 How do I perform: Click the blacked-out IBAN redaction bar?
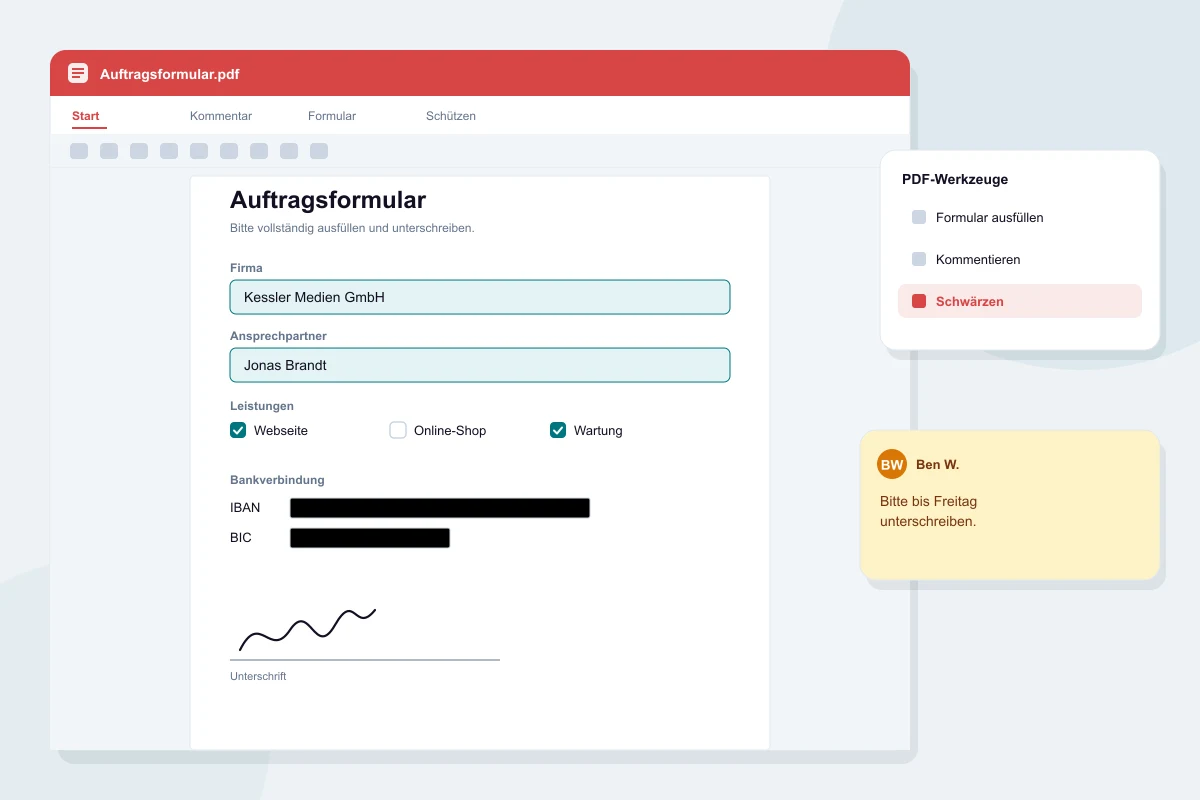440,508
